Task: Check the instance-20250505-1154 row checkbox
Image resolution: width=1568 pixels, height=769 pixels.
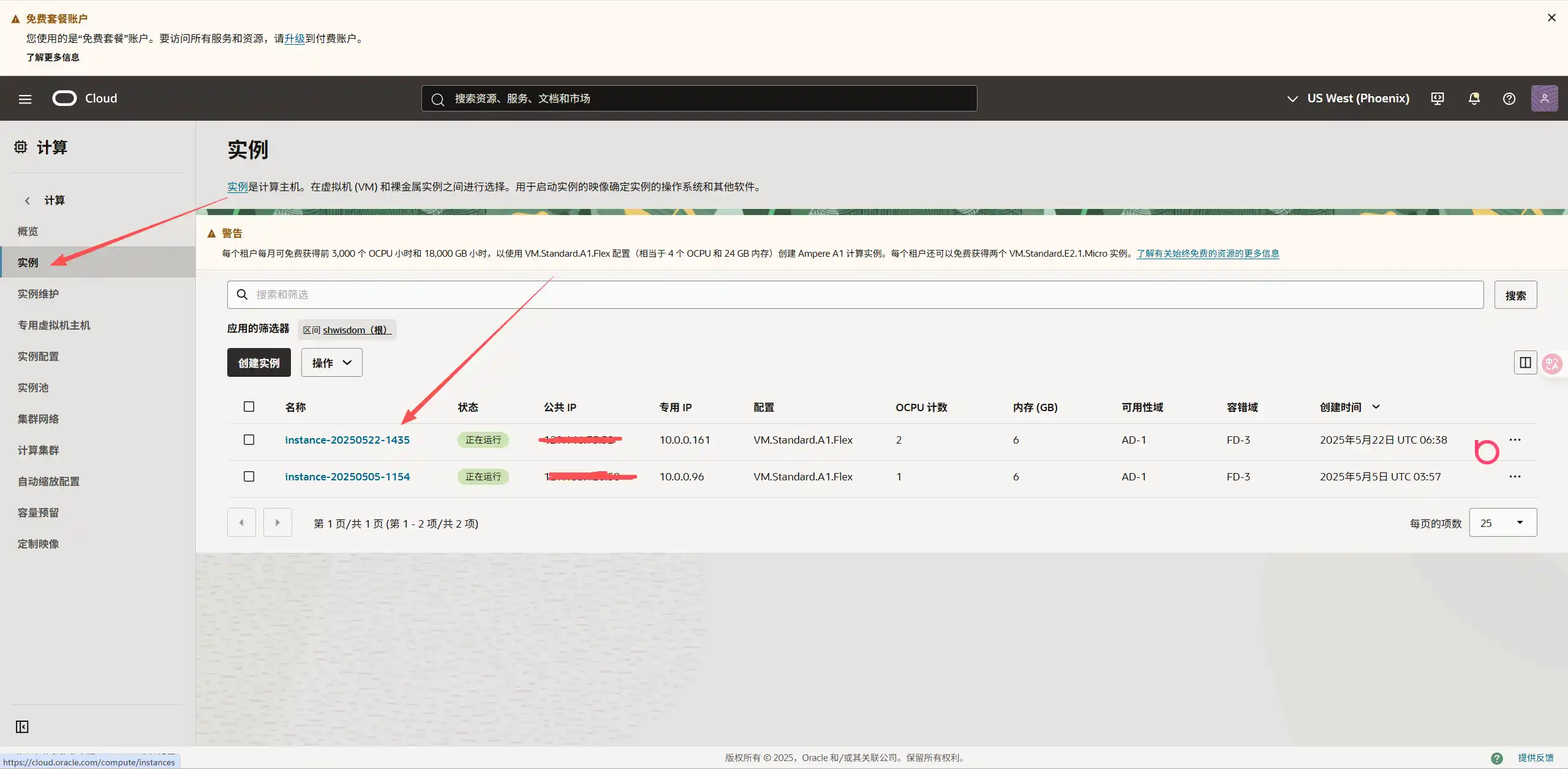Action: pos(249,477)
